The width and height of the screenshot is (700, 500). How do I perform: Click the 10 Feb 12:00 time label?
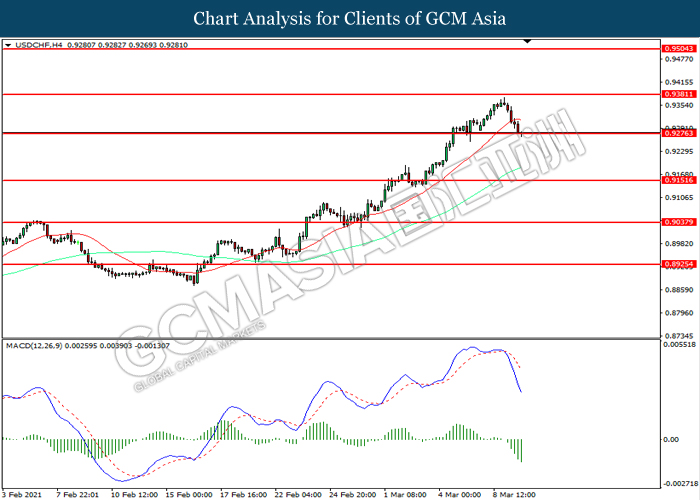(134, 495)
